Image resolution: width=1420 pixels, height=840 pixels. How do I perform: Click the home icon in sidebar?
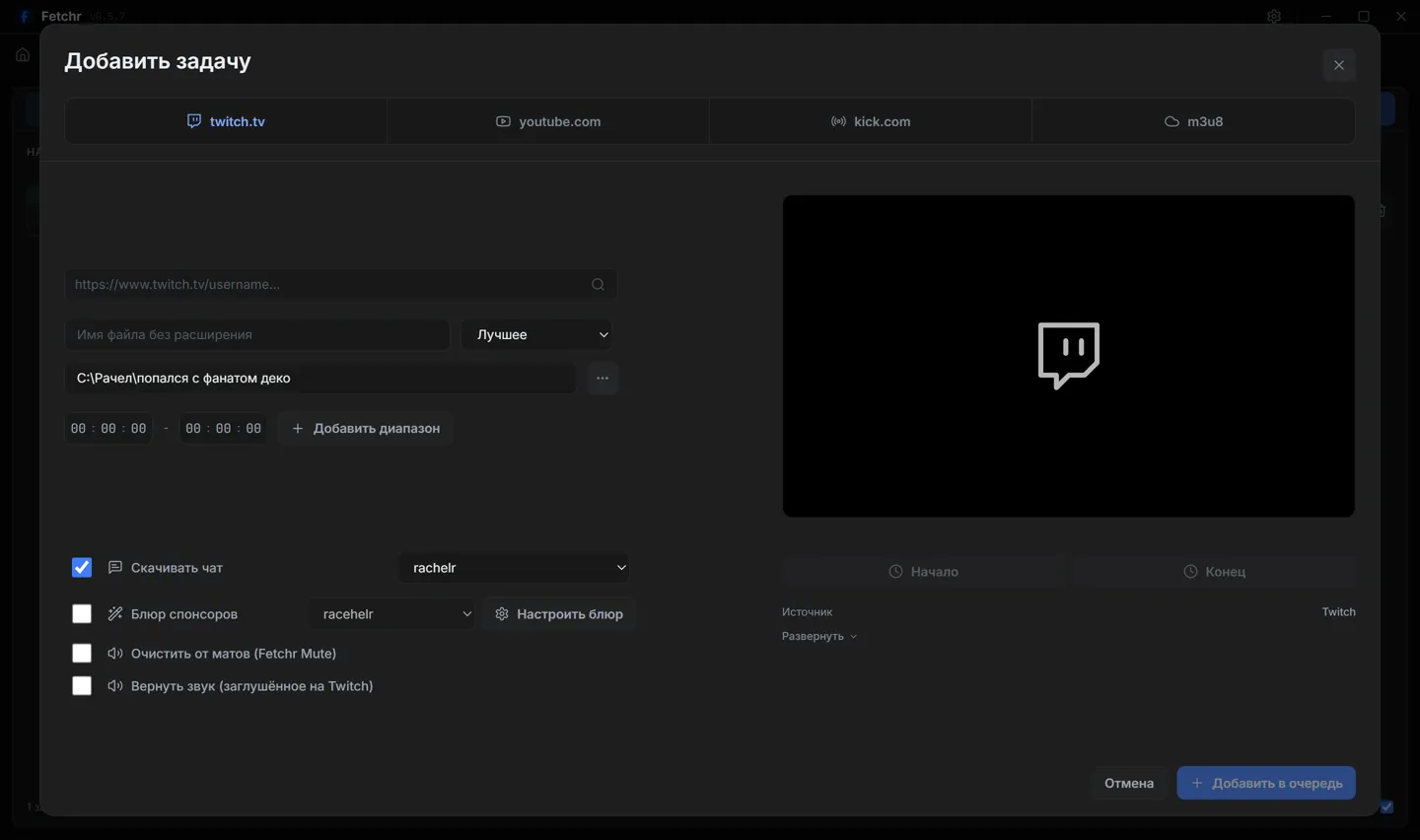(23, 54)
